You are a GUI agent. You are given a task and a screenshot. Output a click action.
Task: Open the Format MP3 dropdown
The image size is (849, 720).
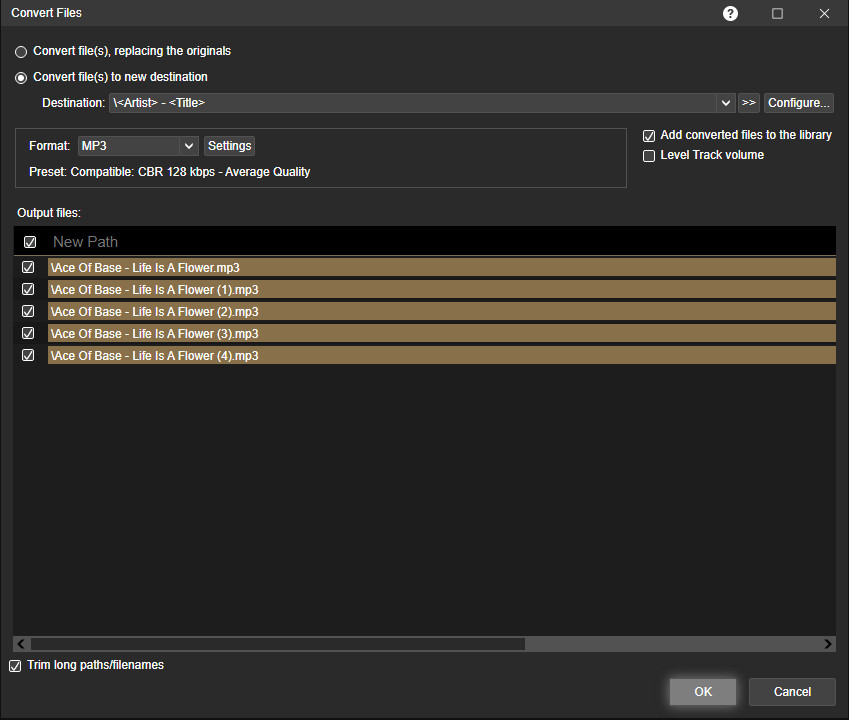pos(188,146)
